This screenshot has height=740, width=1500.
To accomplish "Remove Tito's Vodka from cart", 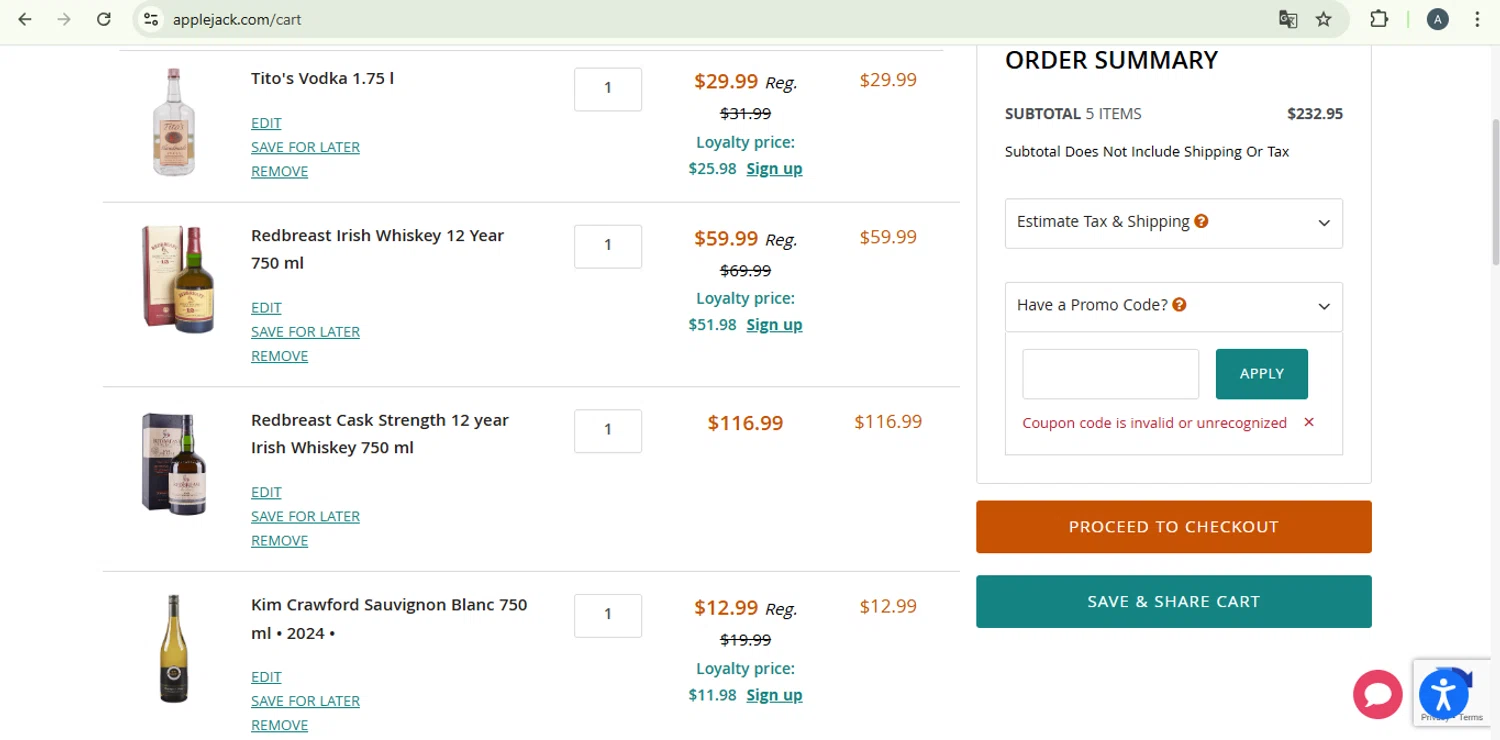I will click(x=279, y=171).
